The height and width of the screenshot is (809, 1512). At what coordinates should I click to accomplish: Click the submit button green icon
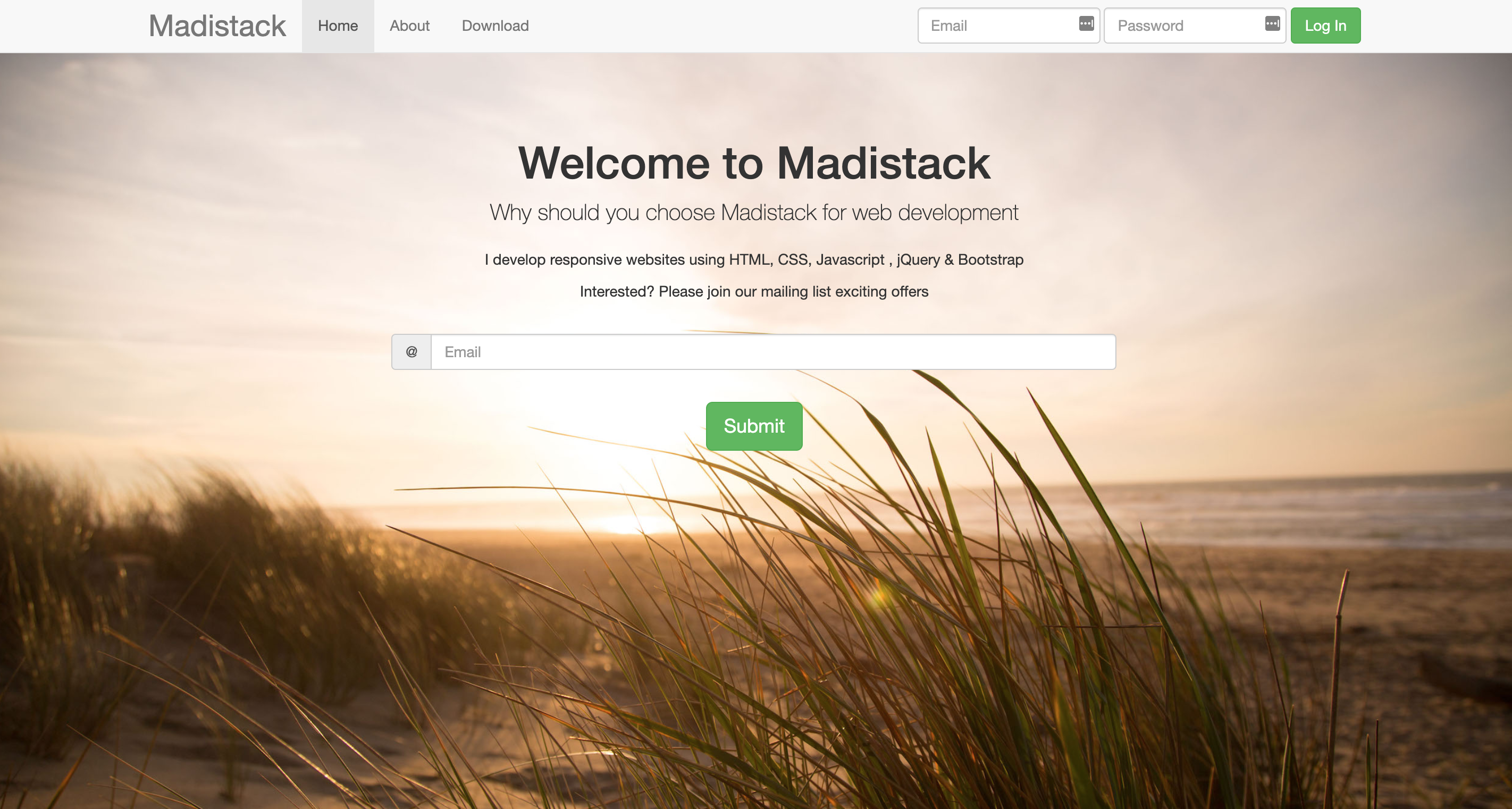pyautogui.click(x=754, y=426)
